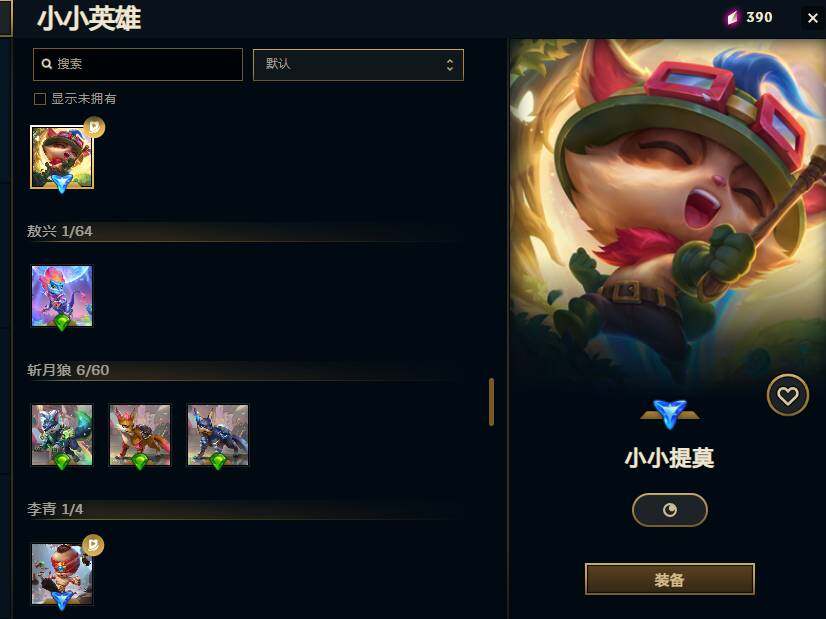Click the 搜索 search input field
This screenshot has width=826, height=619.
pyautogui.click(x=138, y=64)
